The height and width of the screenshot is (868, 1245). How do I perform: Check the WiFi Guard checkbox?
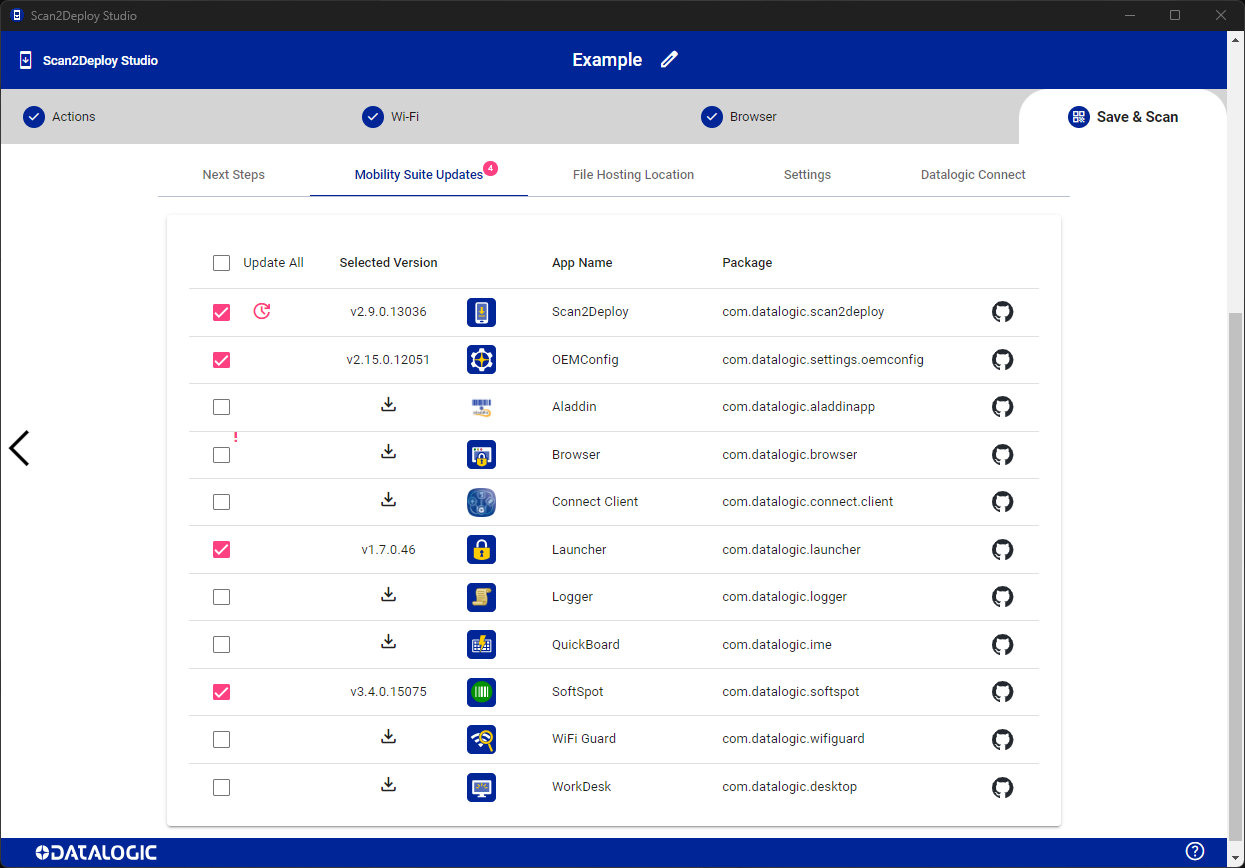(x=221, y=740)
